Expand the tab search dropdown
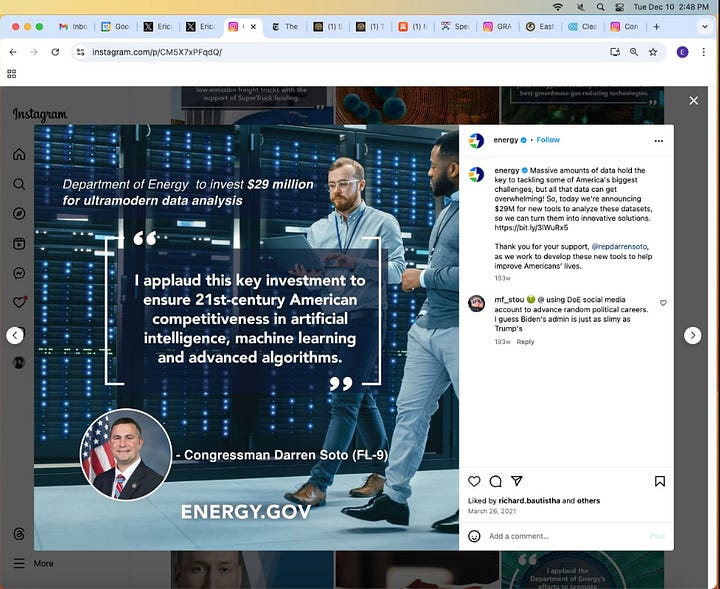The height and width of the screenshot is (589, 720). [x=704, y=27]
